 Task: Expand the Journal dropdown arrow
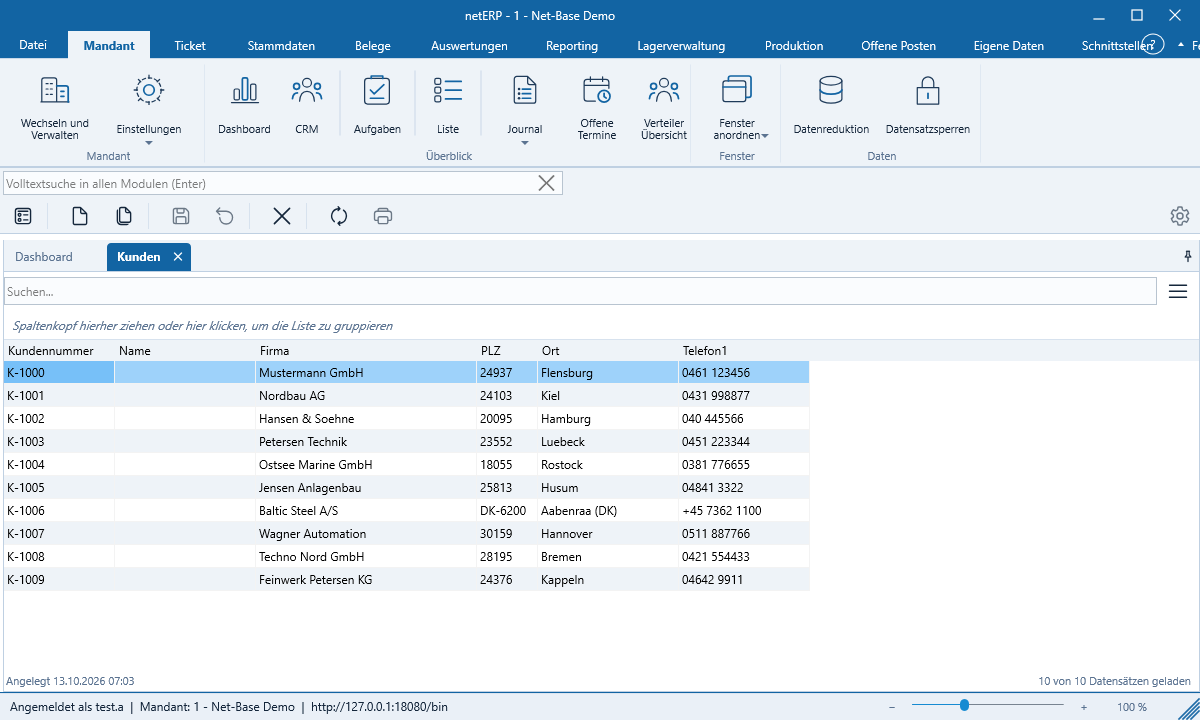[x=525, y=143]
